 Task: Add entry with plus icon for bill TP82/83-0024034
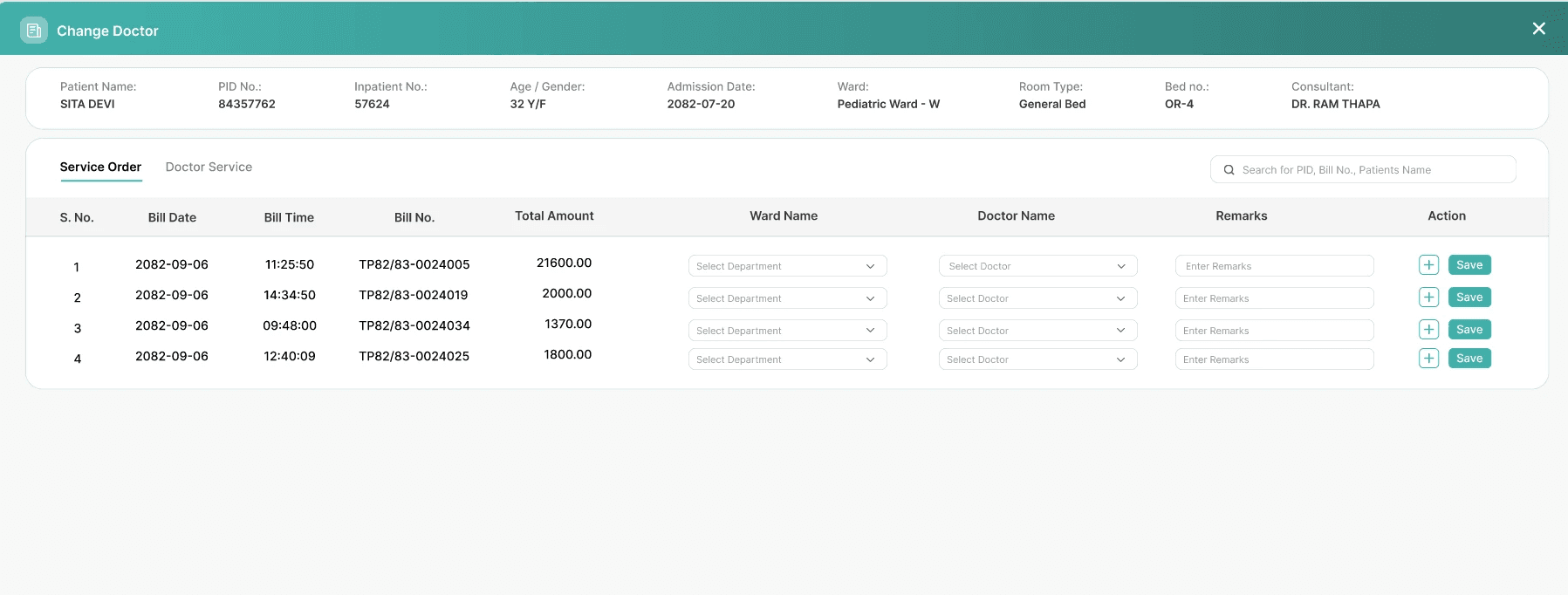(x=1428, y=330)
